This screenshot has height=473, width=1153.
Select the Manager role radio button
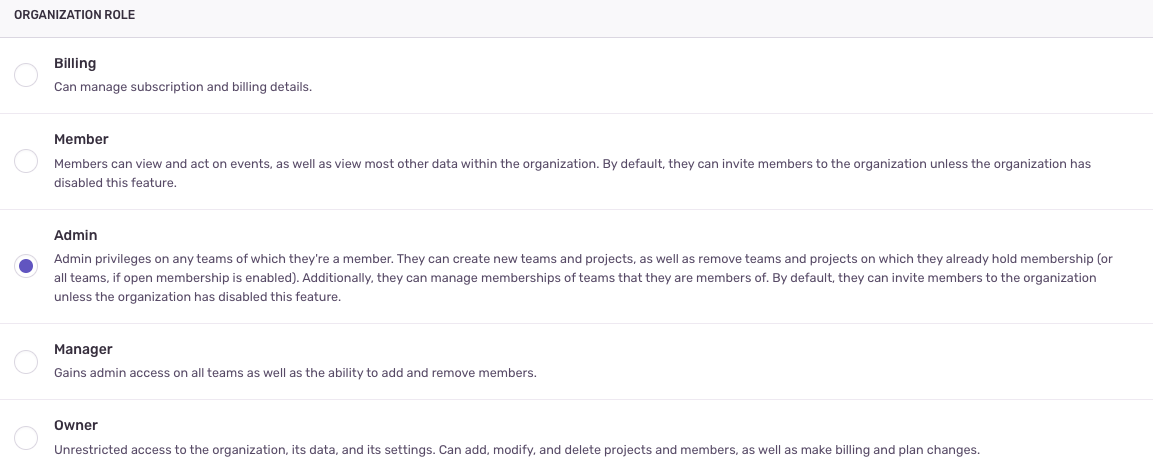[26, 361]
